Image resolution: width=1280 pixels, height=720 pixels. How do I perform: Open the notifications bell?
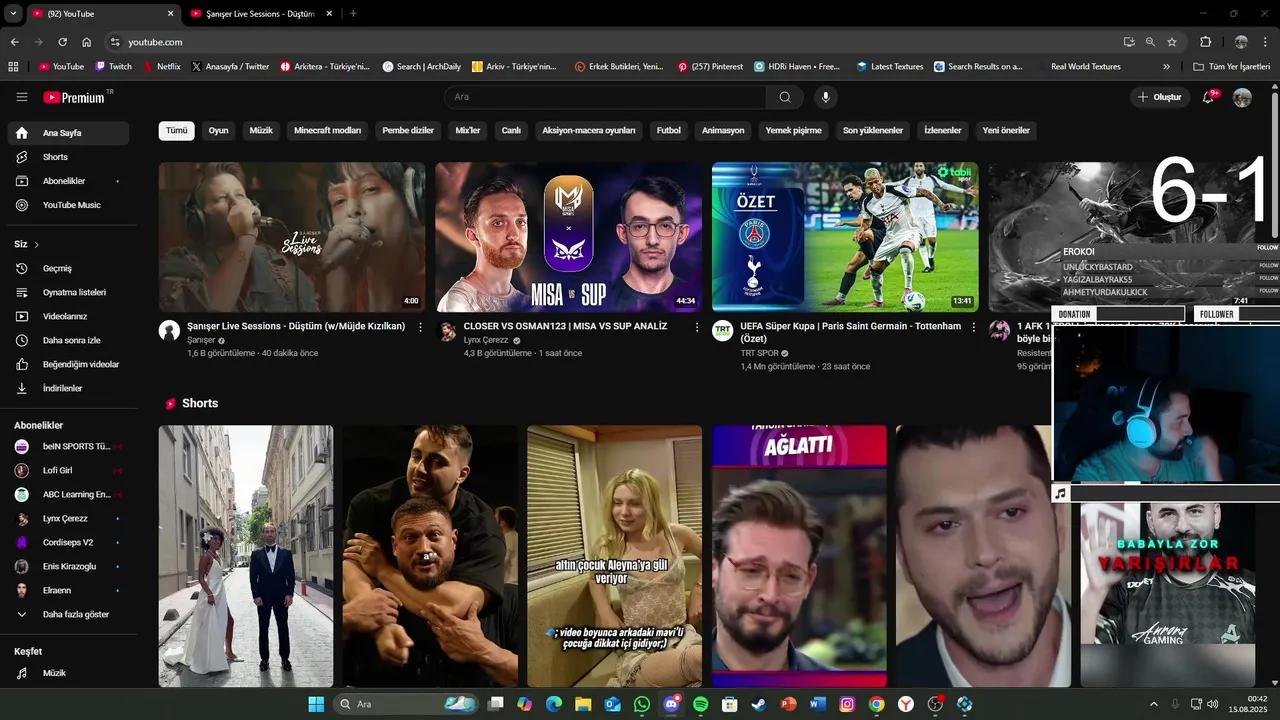(1208, 97)
